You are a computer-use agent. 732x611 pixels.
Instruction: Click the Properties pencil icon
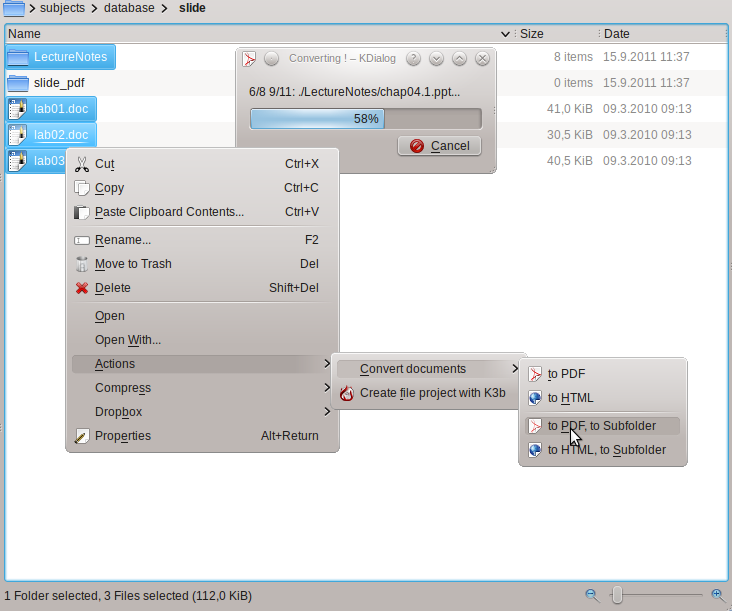point(82,436)
